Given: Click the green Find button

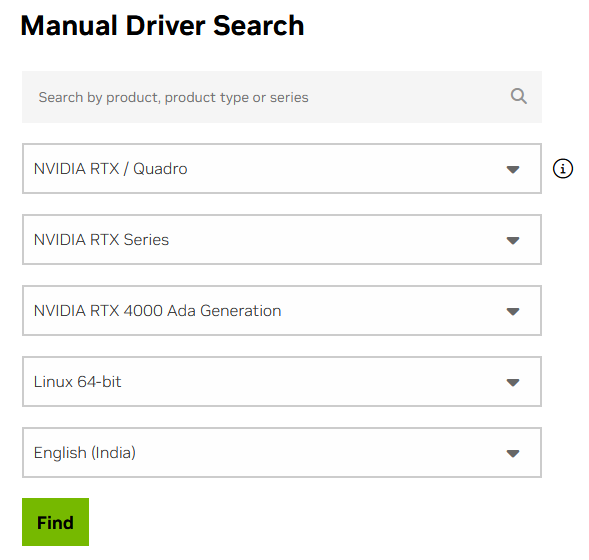Looking at the screenshot, I should [x=56, y=522].
